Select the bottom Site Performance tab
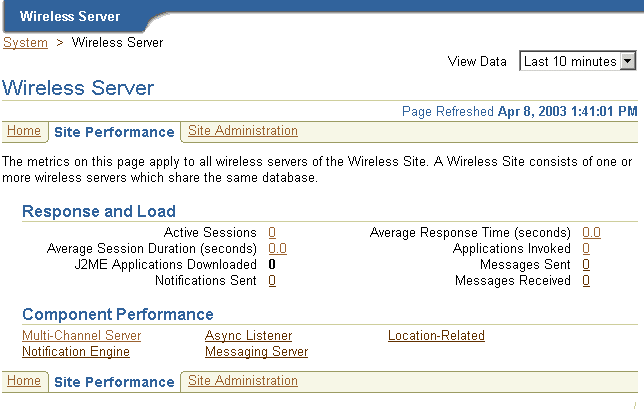This screenshot has height=409, width=644. 114,382
